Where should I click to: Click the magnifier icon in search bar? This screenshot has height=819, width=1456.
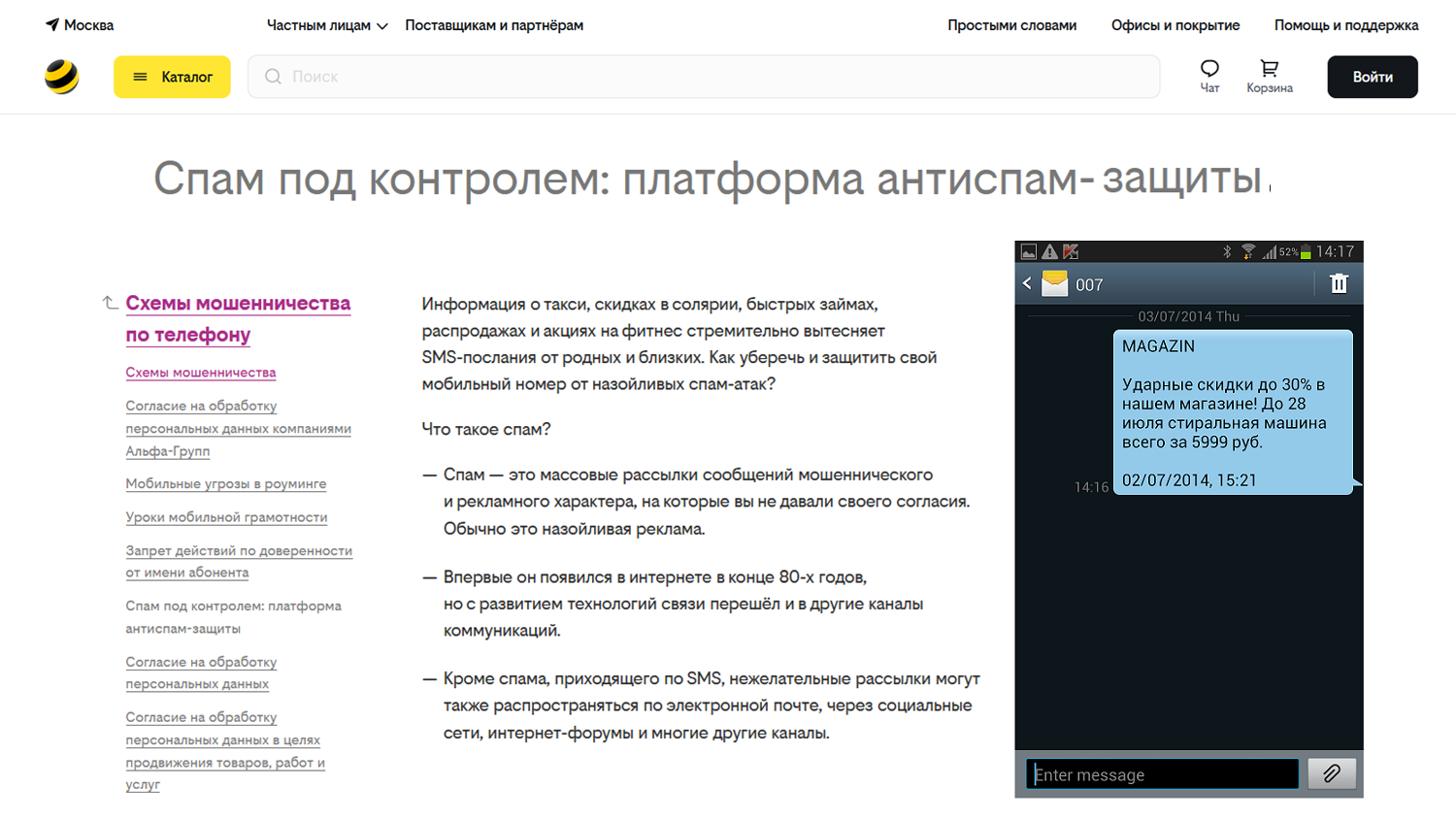(273, 77)
